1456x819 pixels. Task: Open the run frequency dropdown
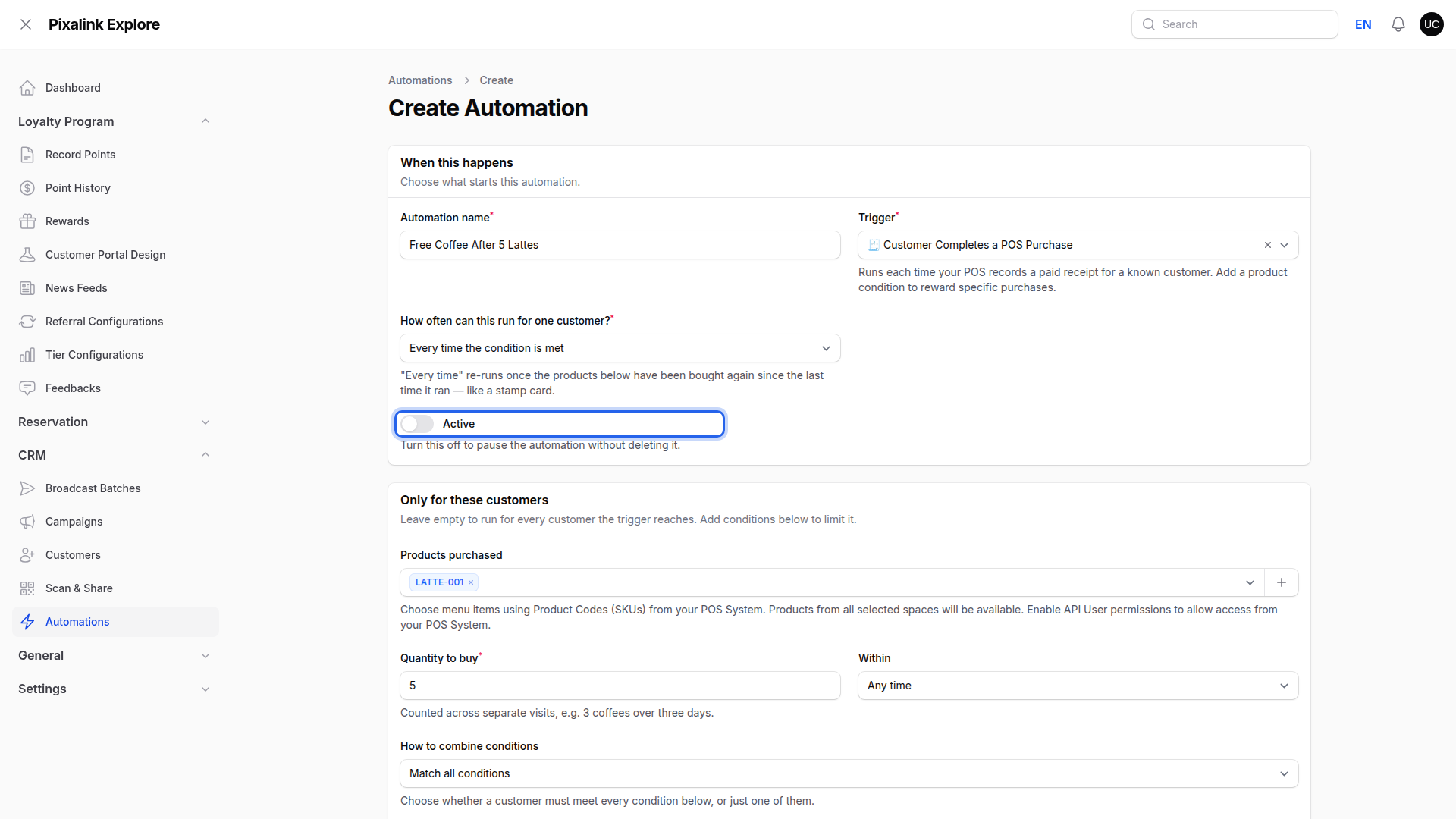click(x=620, y=348)
